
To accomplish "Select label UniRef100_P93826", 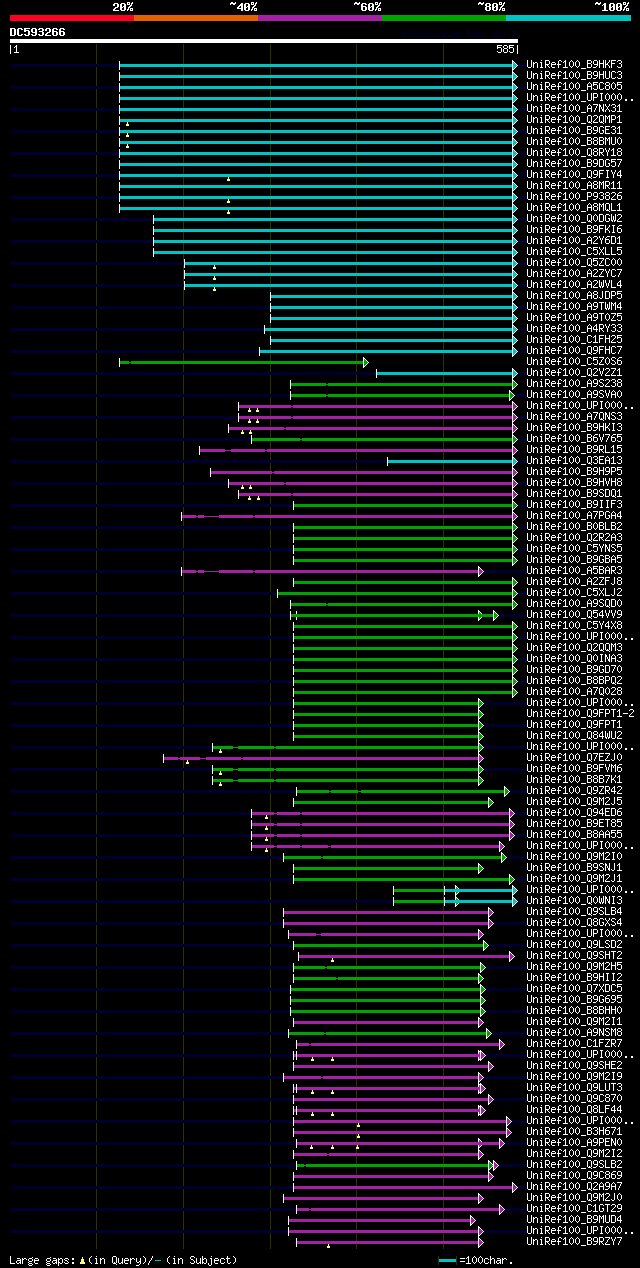I will coord(574,197).
